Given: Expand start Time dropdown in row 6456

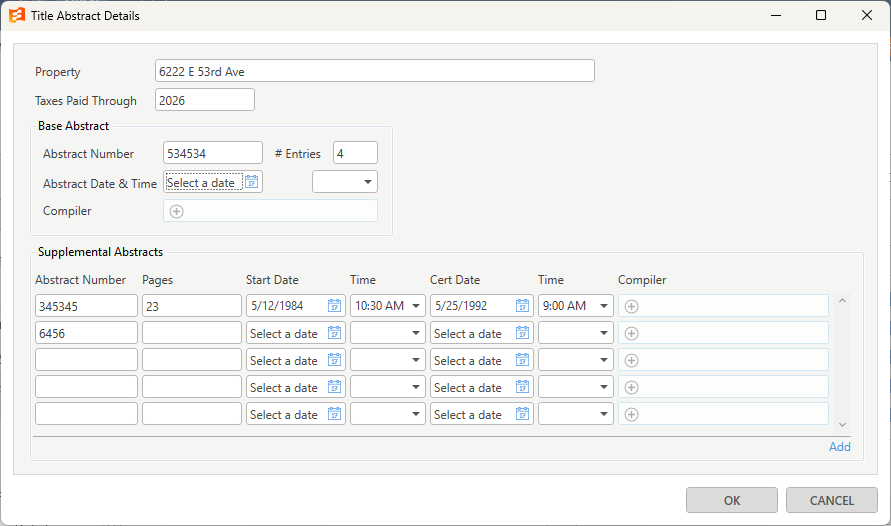Looking at the screenshot, I should click(416, 333).
